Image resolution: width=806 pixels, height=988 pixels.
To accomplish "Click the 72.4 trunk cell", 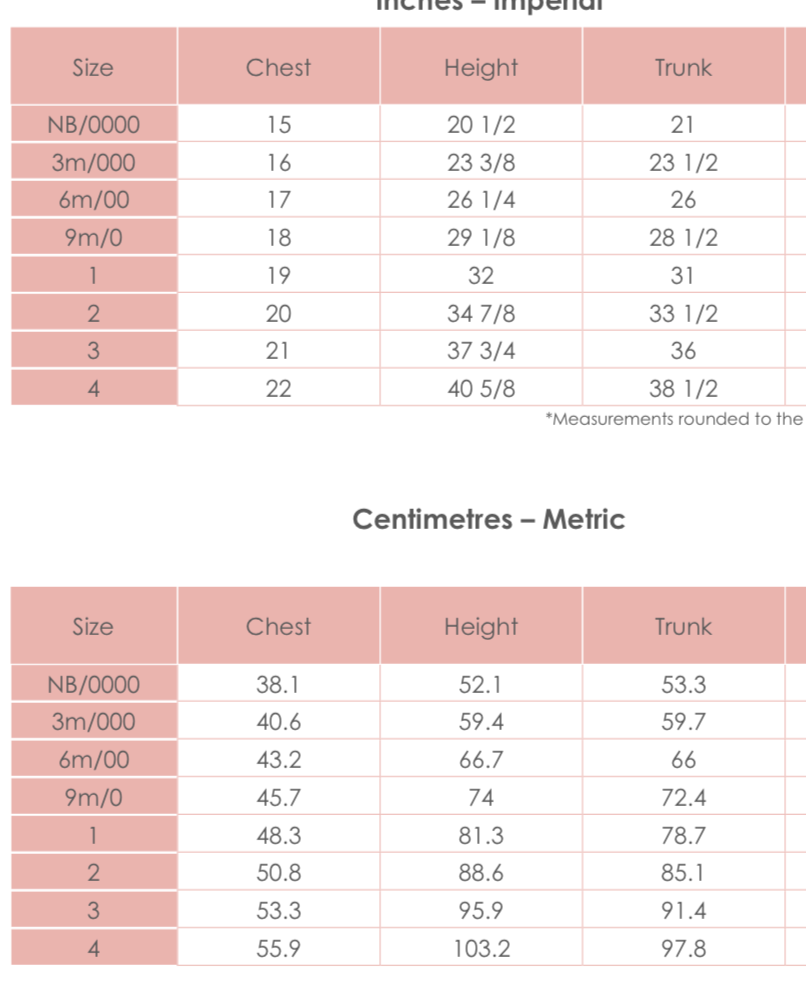I will (683, 797).
